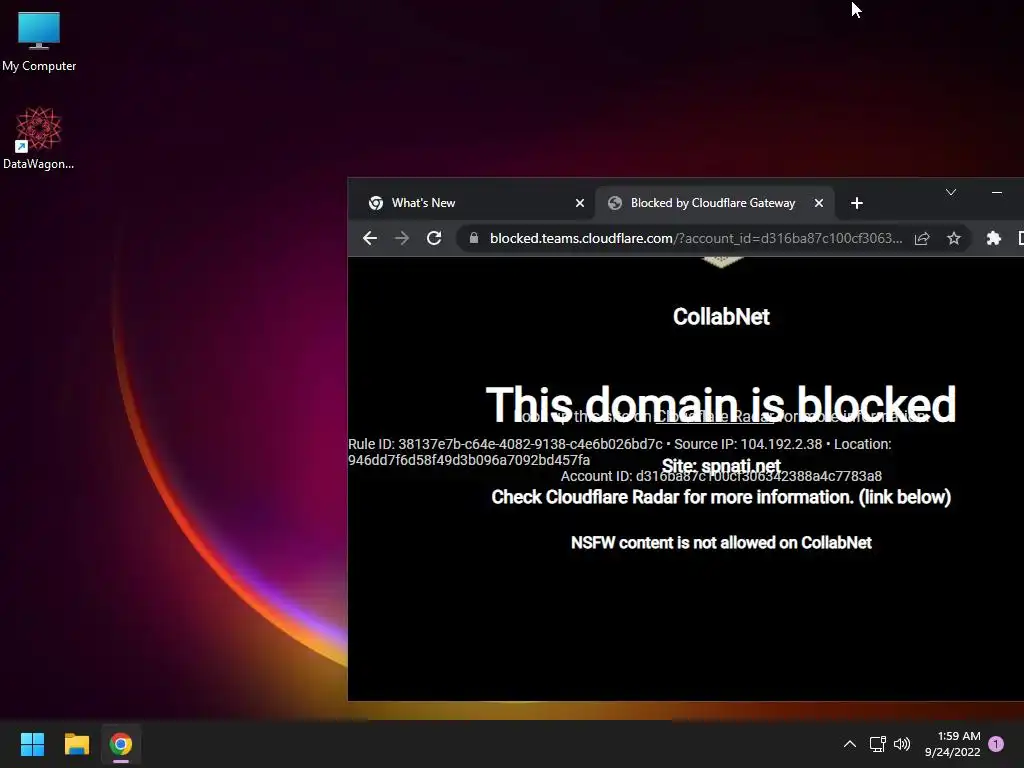Focus the address bar URL field

click(x=696, y=238)
